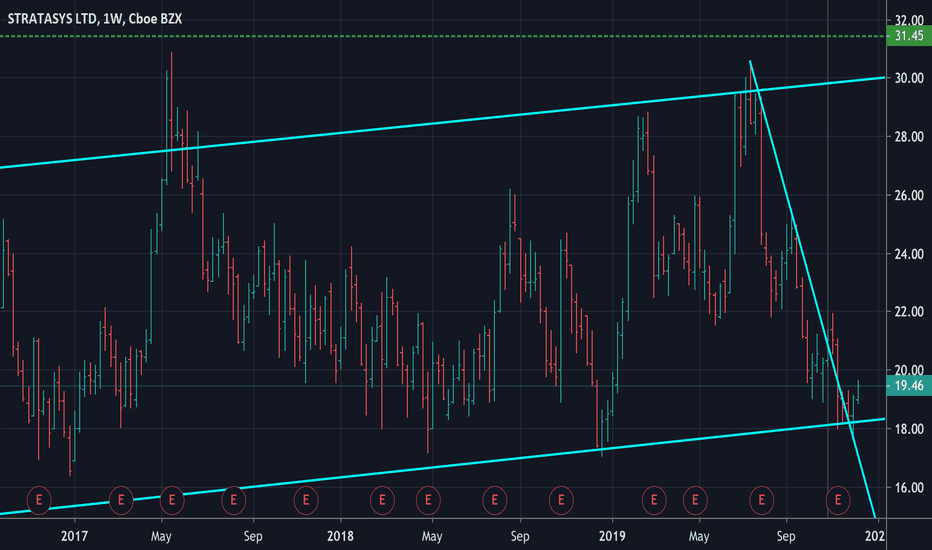Click the 2017 time axis label

click(x=74, y=536)
